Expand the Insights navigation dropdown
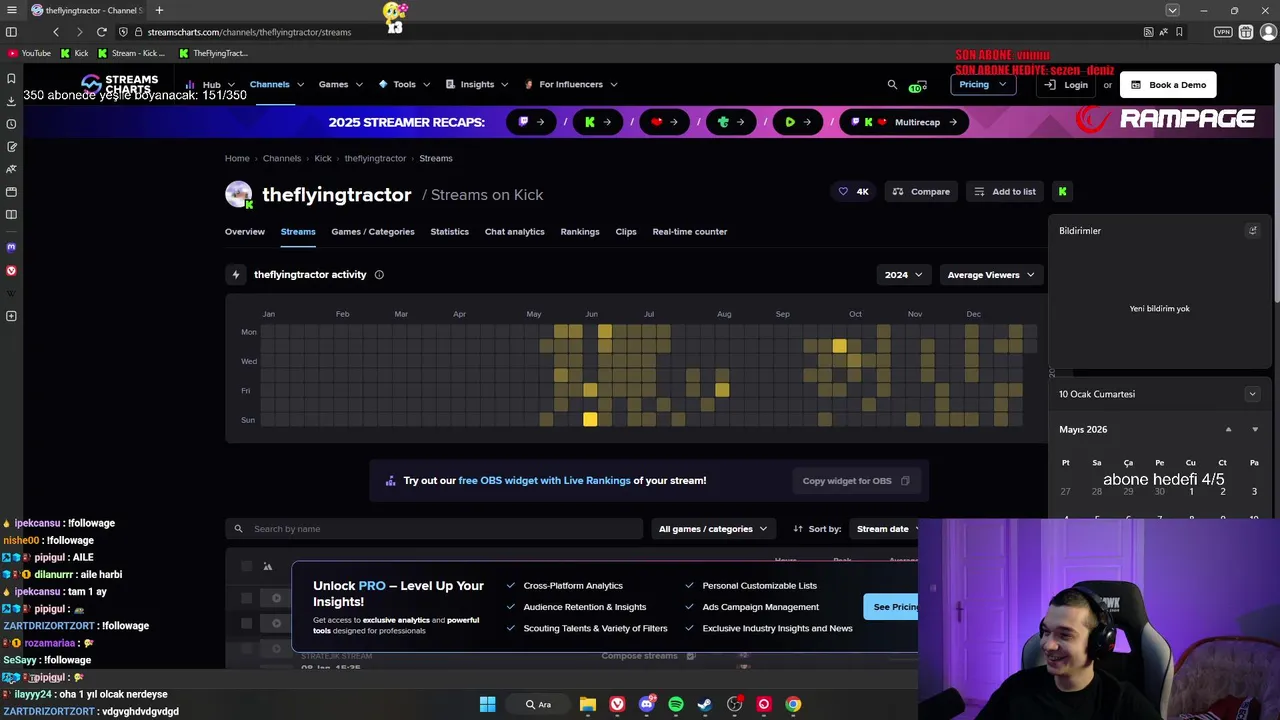The height and width of the screenshot is (720, 1280). [476, 84]
